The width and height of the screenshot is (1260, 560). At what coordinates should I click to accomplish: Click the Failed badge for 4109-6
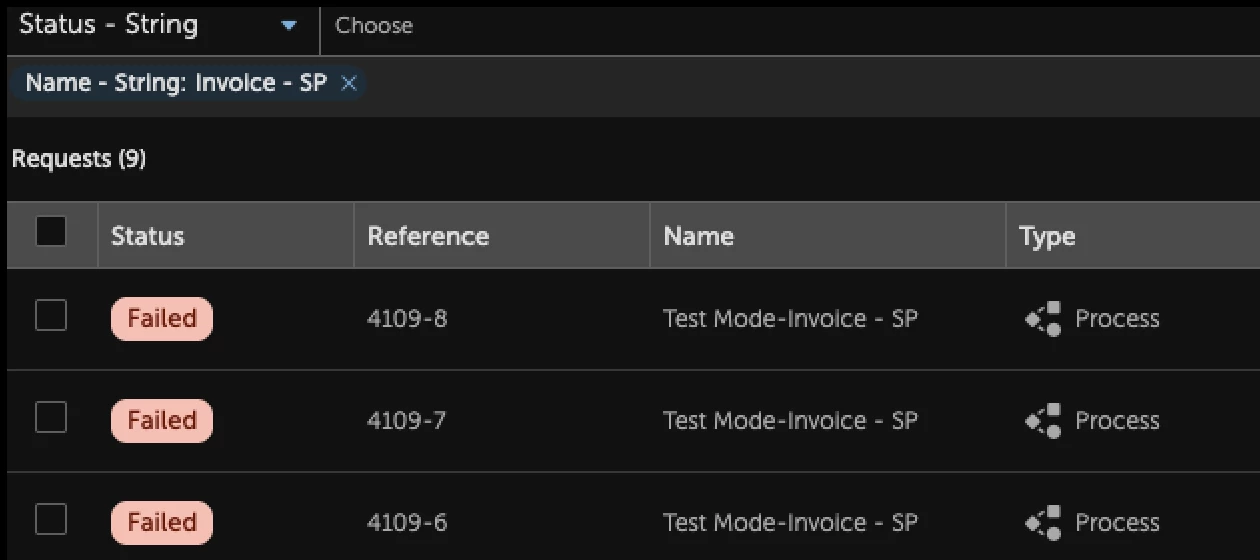point(162,523)
